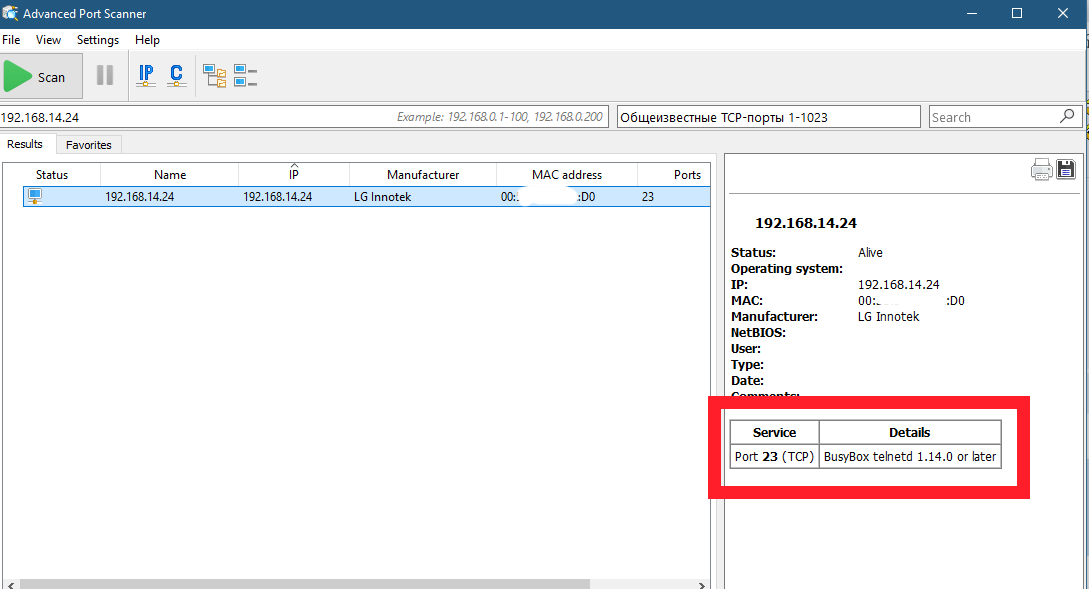This screenshot has width=1089, height=600.
Task: Click the collapse all list icon
Action: point(245,76)
